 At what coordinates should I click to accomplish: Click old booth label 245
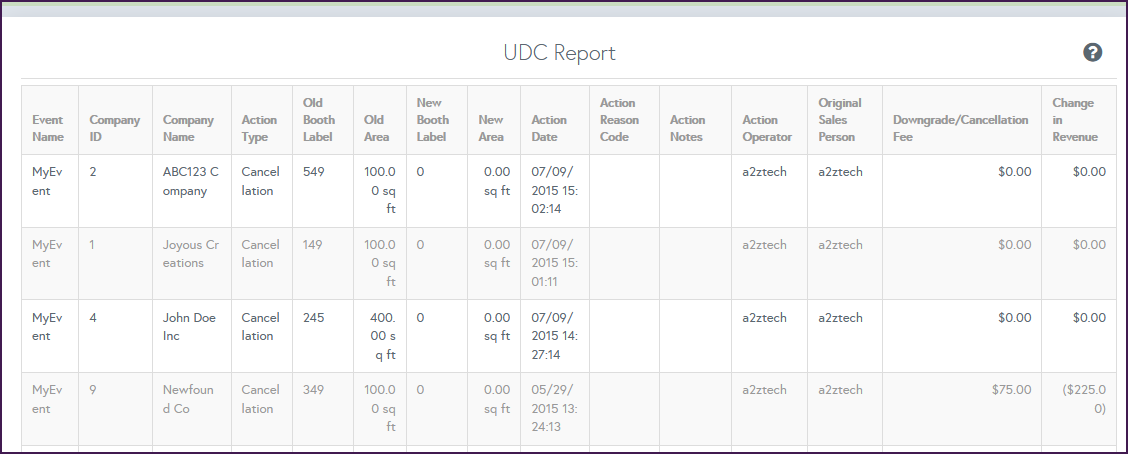pos(313,317)
